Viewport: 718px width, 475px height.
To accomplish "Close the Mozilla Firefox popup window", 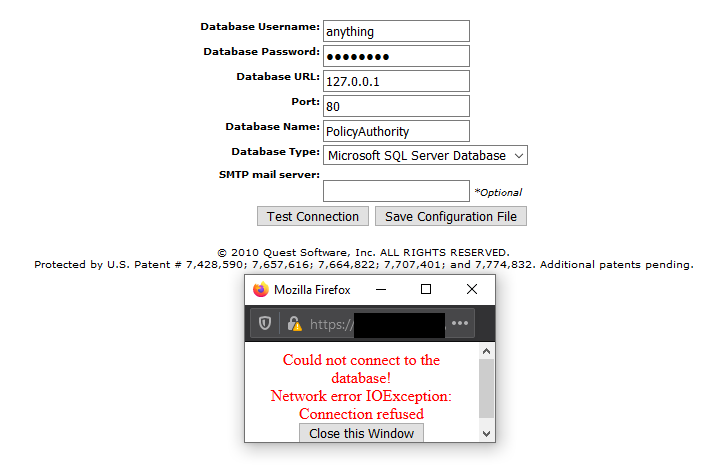I will (472, 289).
